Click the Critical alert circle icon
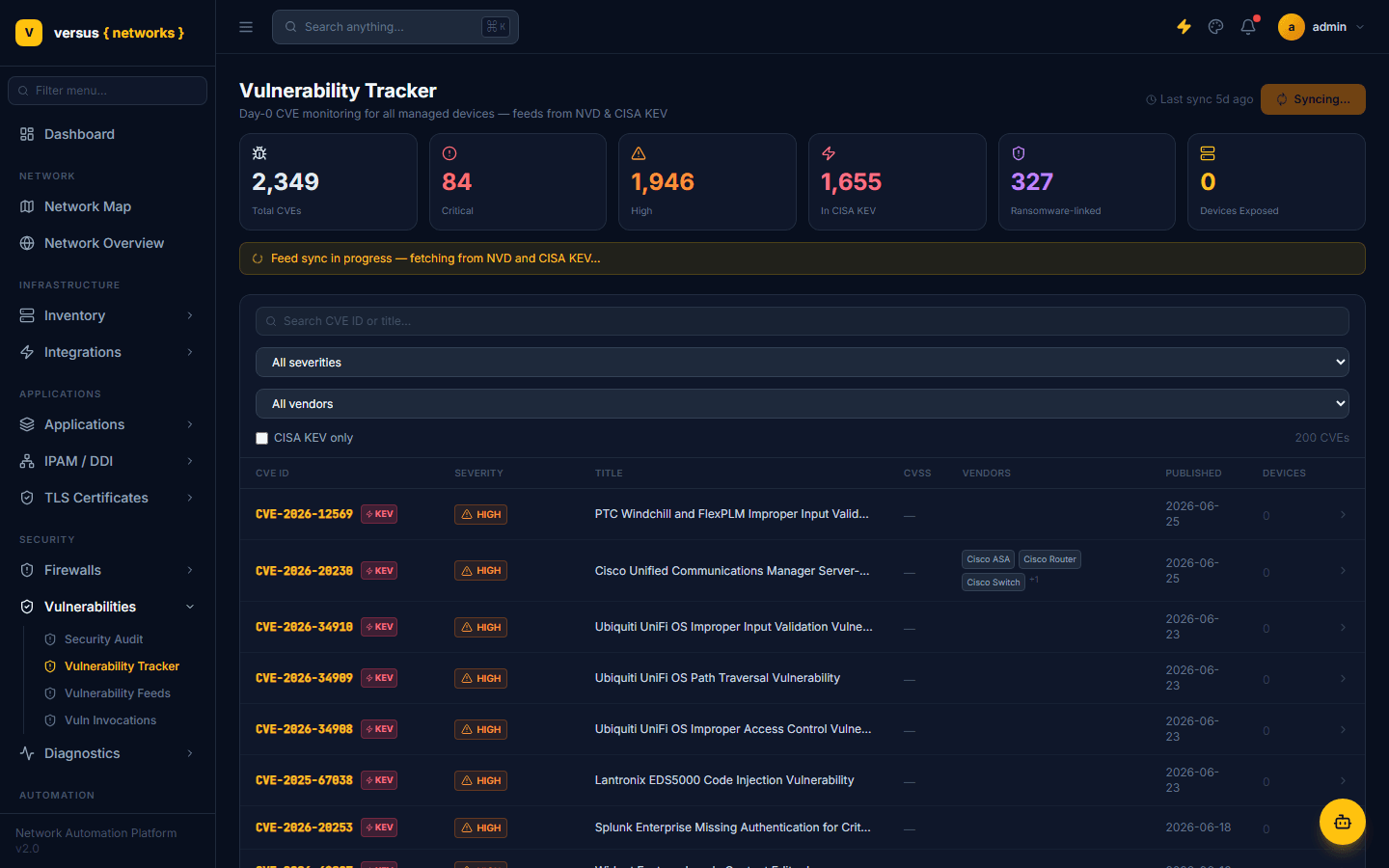1389x868 pixels. coord(449,153)
